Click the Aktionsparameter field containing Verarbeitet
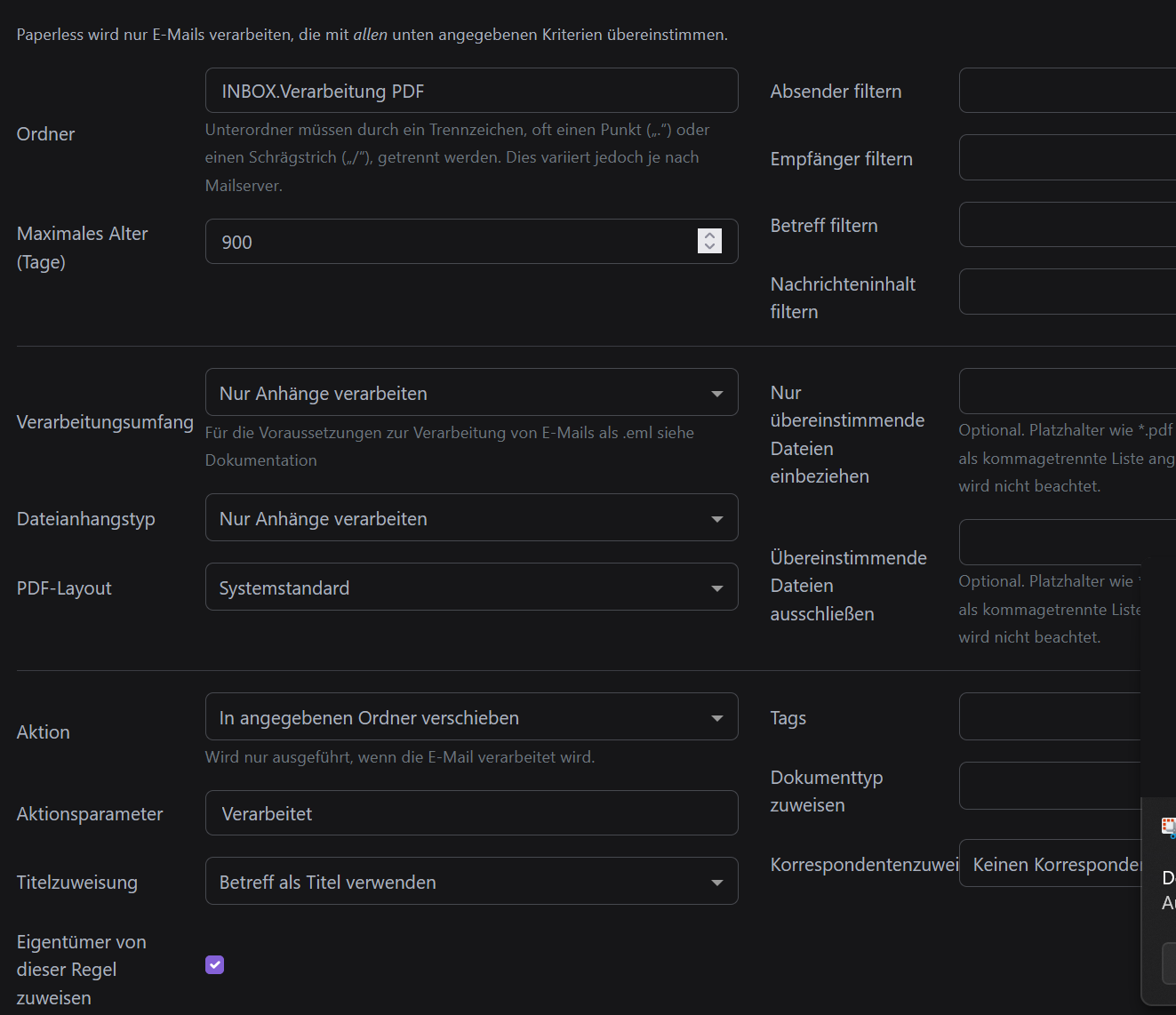The image size is (1176, 1015). coord(471,813)
